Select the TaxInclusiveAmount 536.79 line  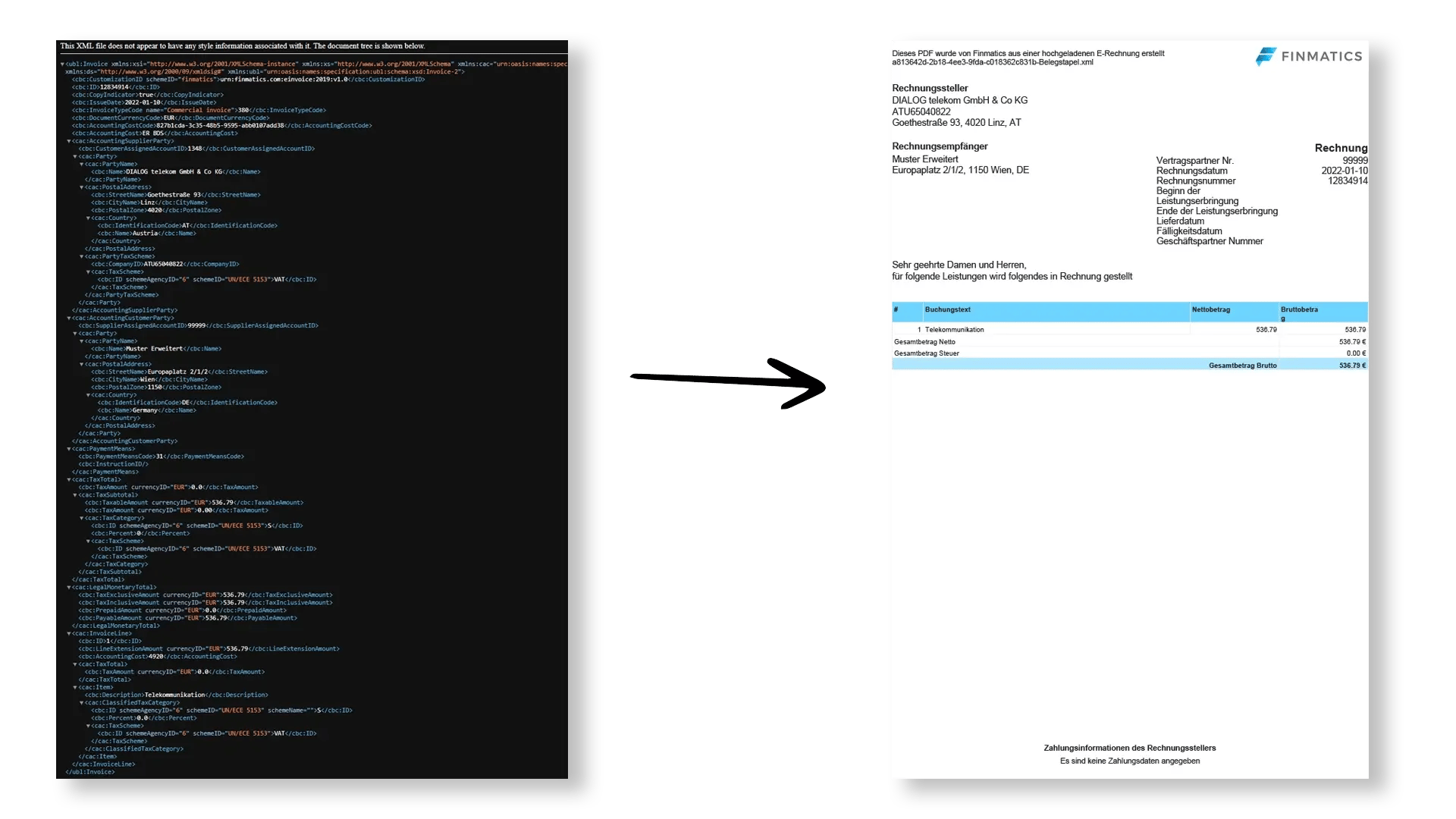point(206,603)
